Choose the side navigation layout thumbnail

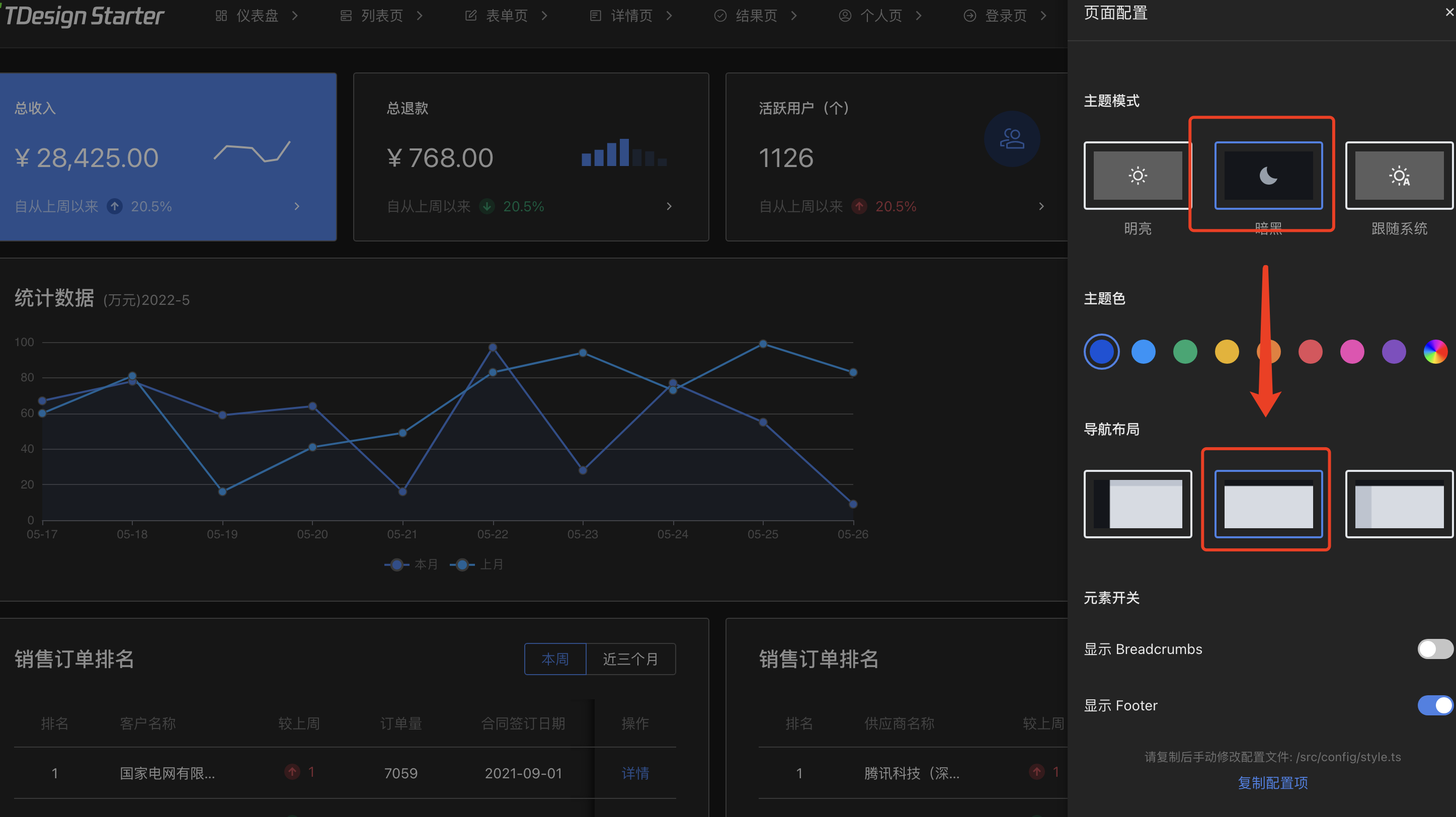[1137, 504]
